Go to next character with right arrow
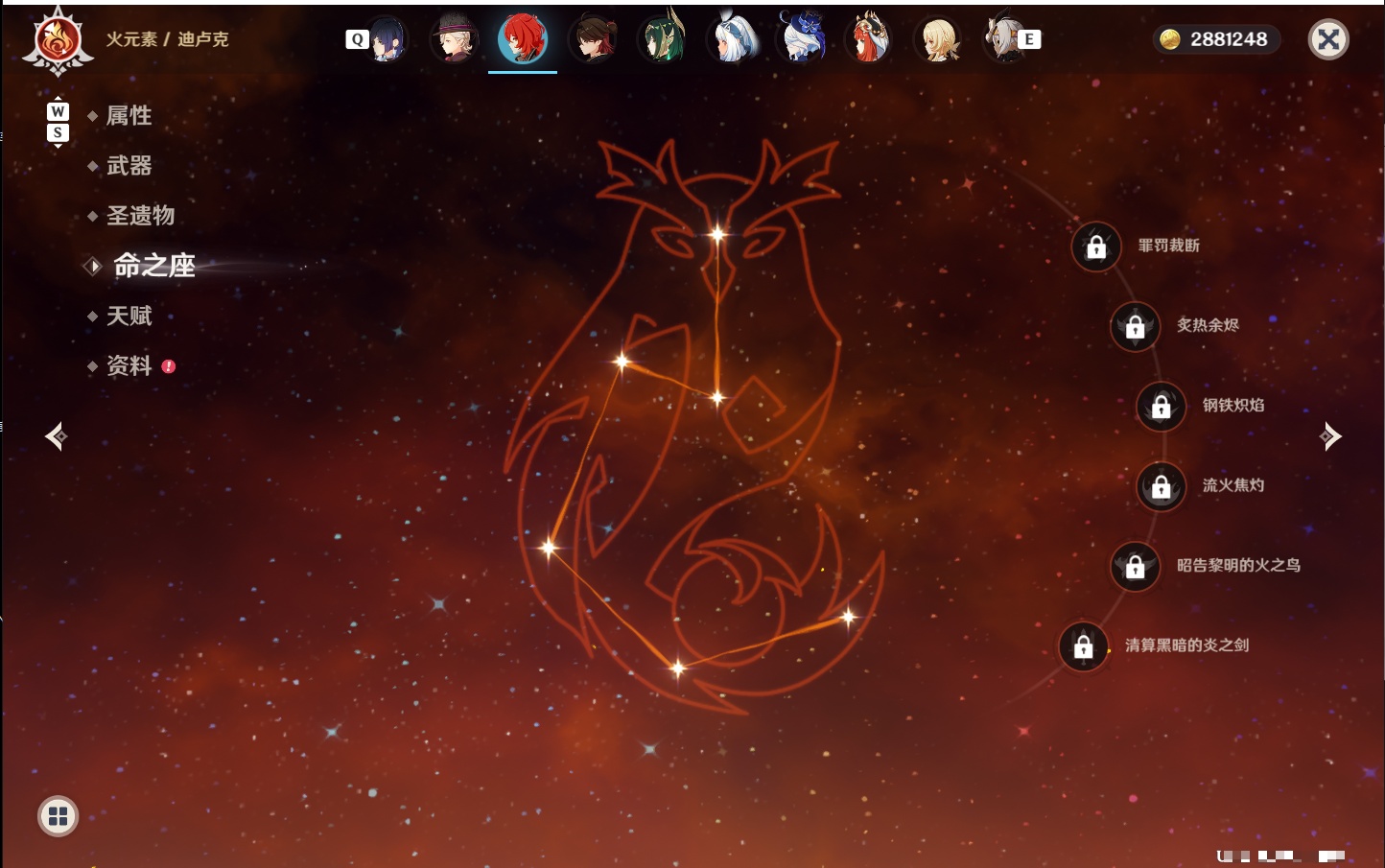Screen dimensions: 1385x868 pyautogui.click(x=1330, y=436)
